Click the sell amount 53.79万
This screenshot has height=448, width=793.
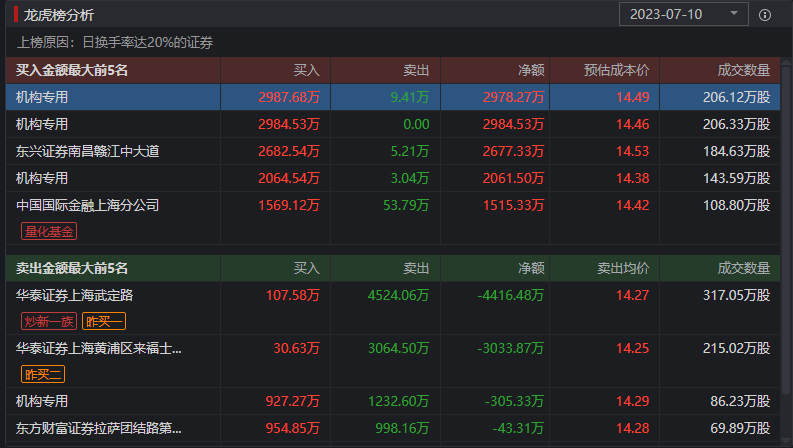coord(406,205)
